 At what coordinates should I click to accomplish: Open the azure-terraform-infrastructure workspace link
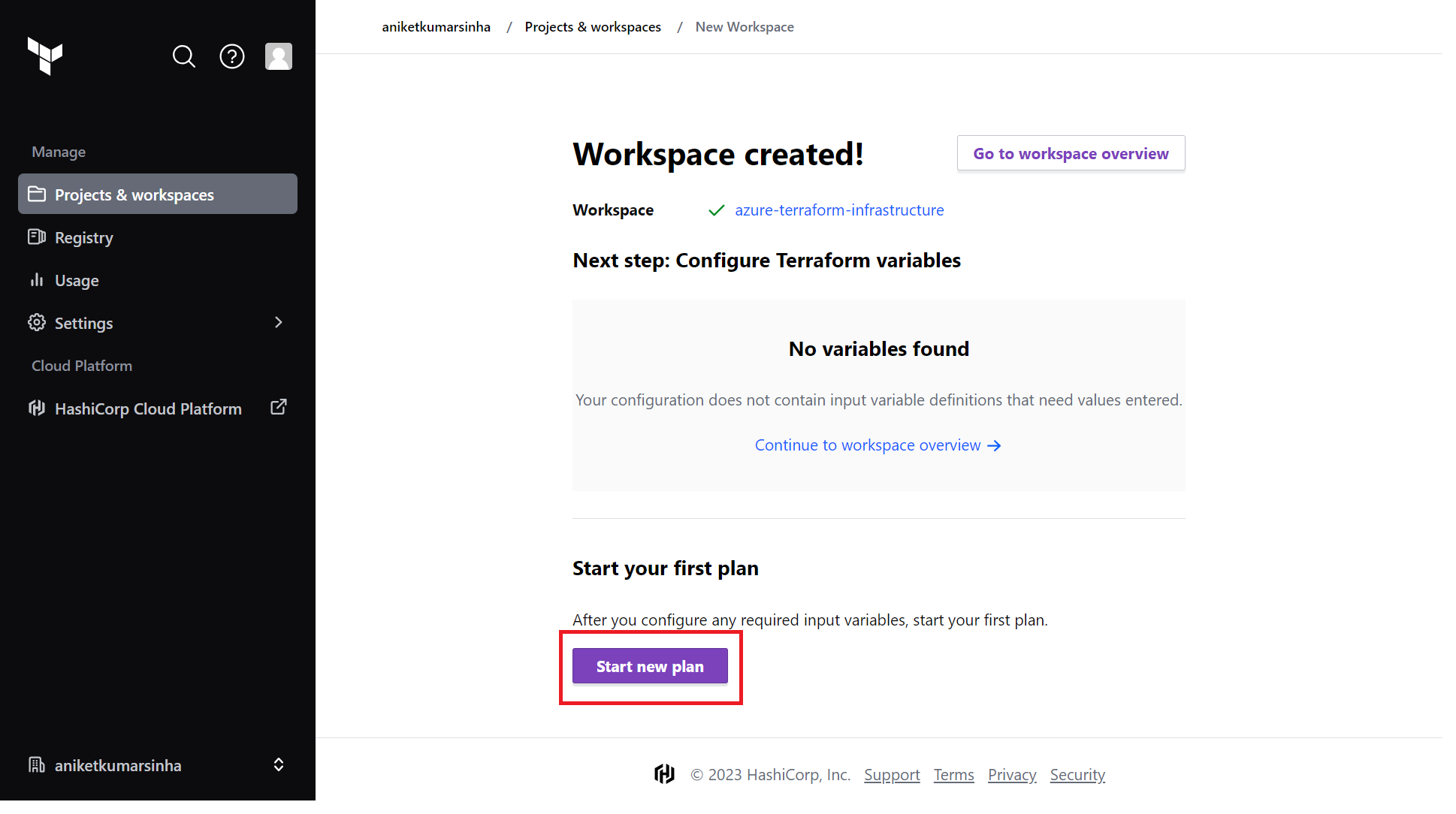(839, 210)
